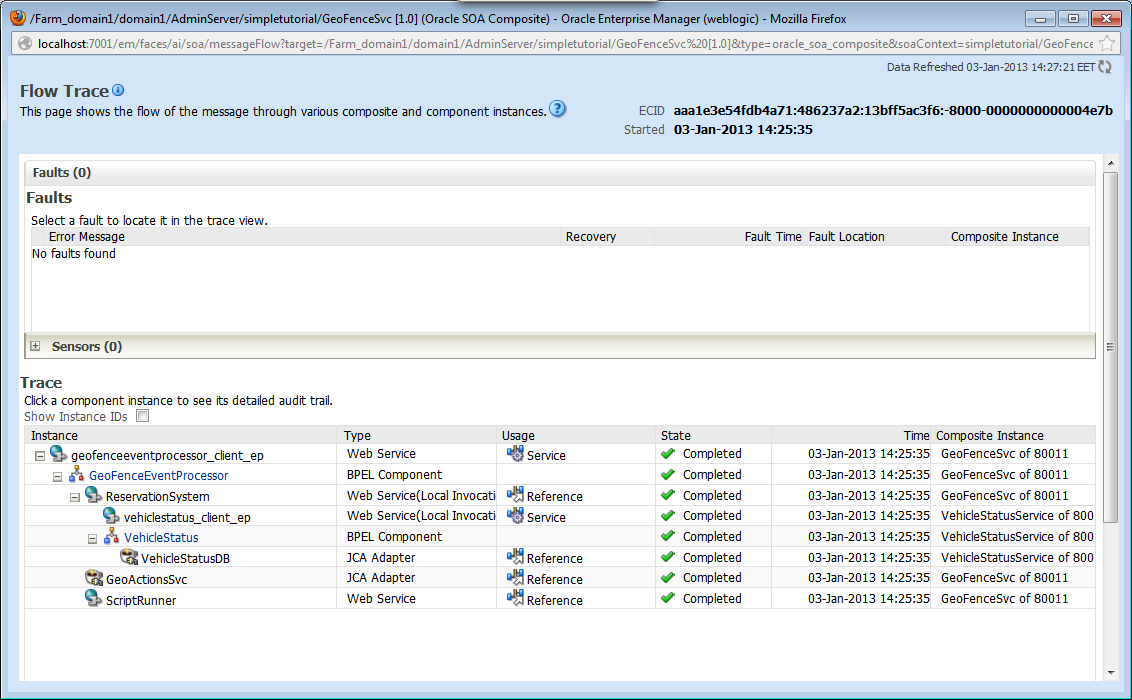Click the ECID value text

(x=893, y=110)
